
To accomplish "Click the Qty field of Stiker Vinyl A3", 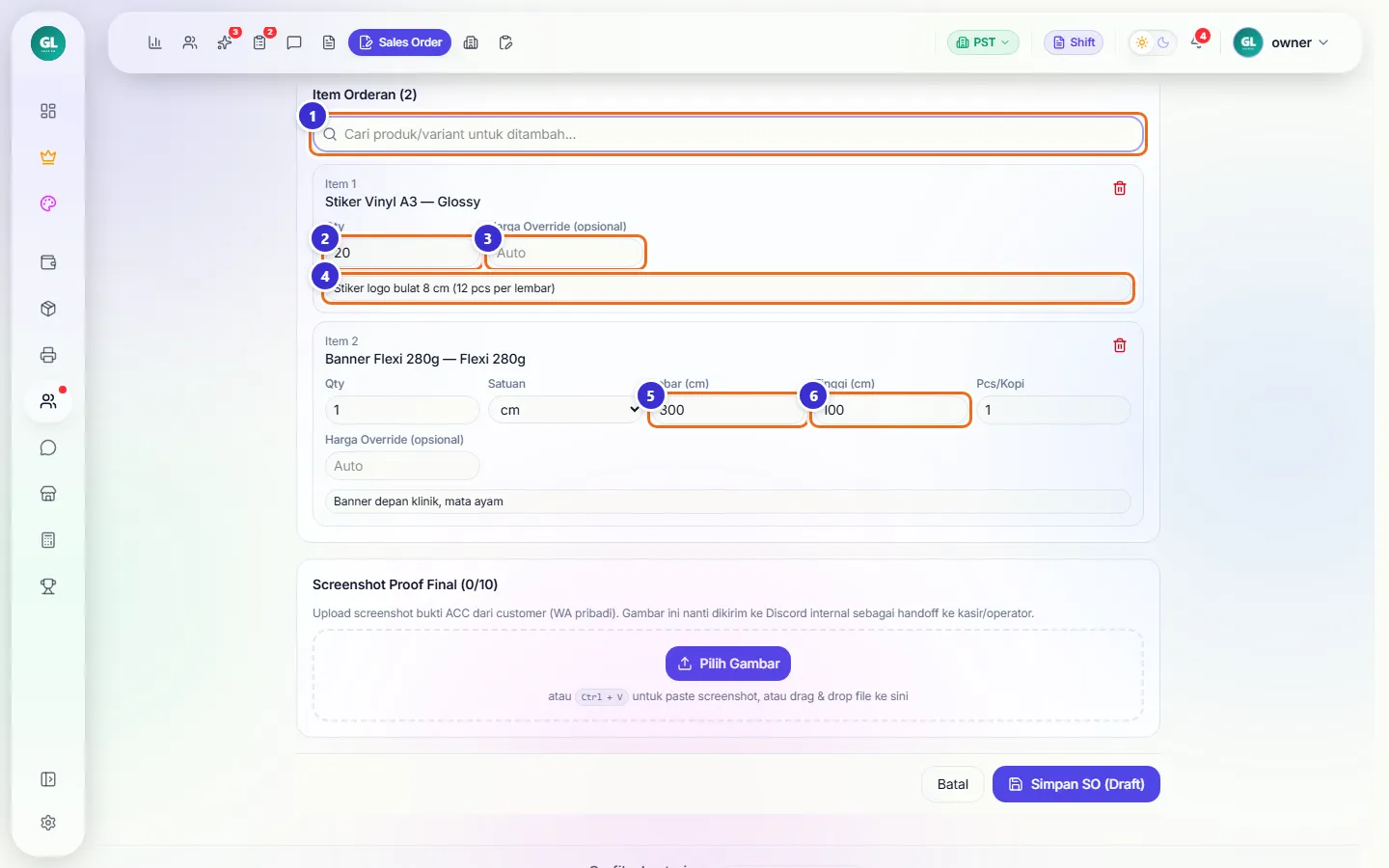I will pos(402,253).
